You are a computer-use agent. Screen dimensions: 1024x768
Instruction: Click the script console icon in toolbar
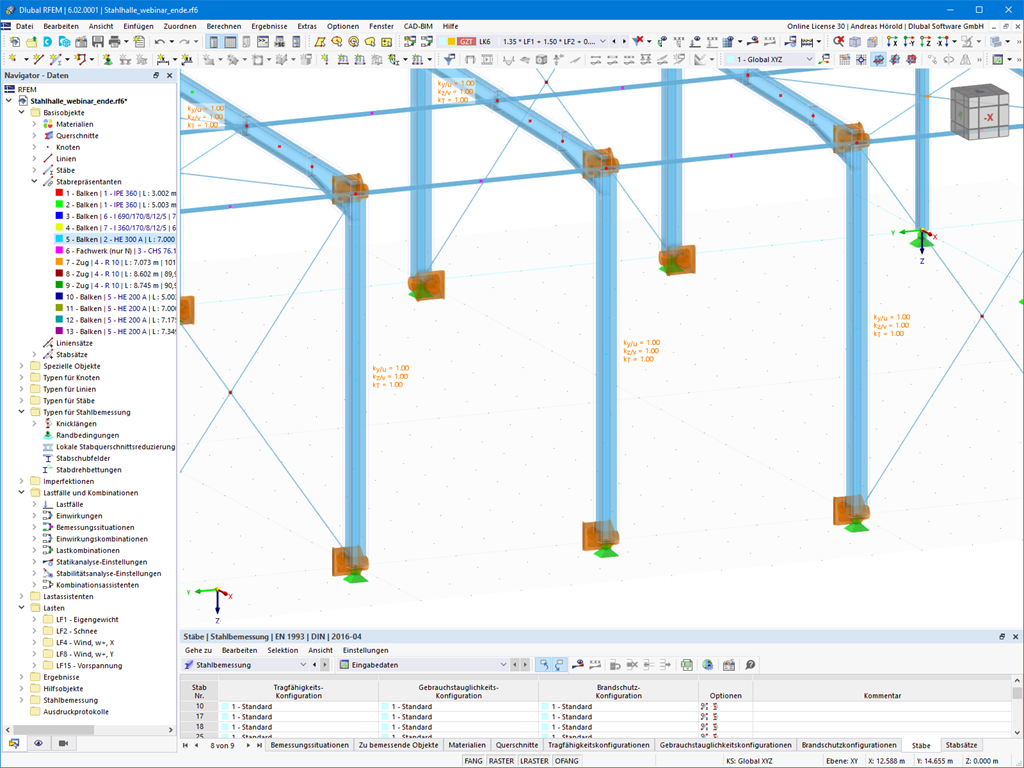tap(263, 42)
